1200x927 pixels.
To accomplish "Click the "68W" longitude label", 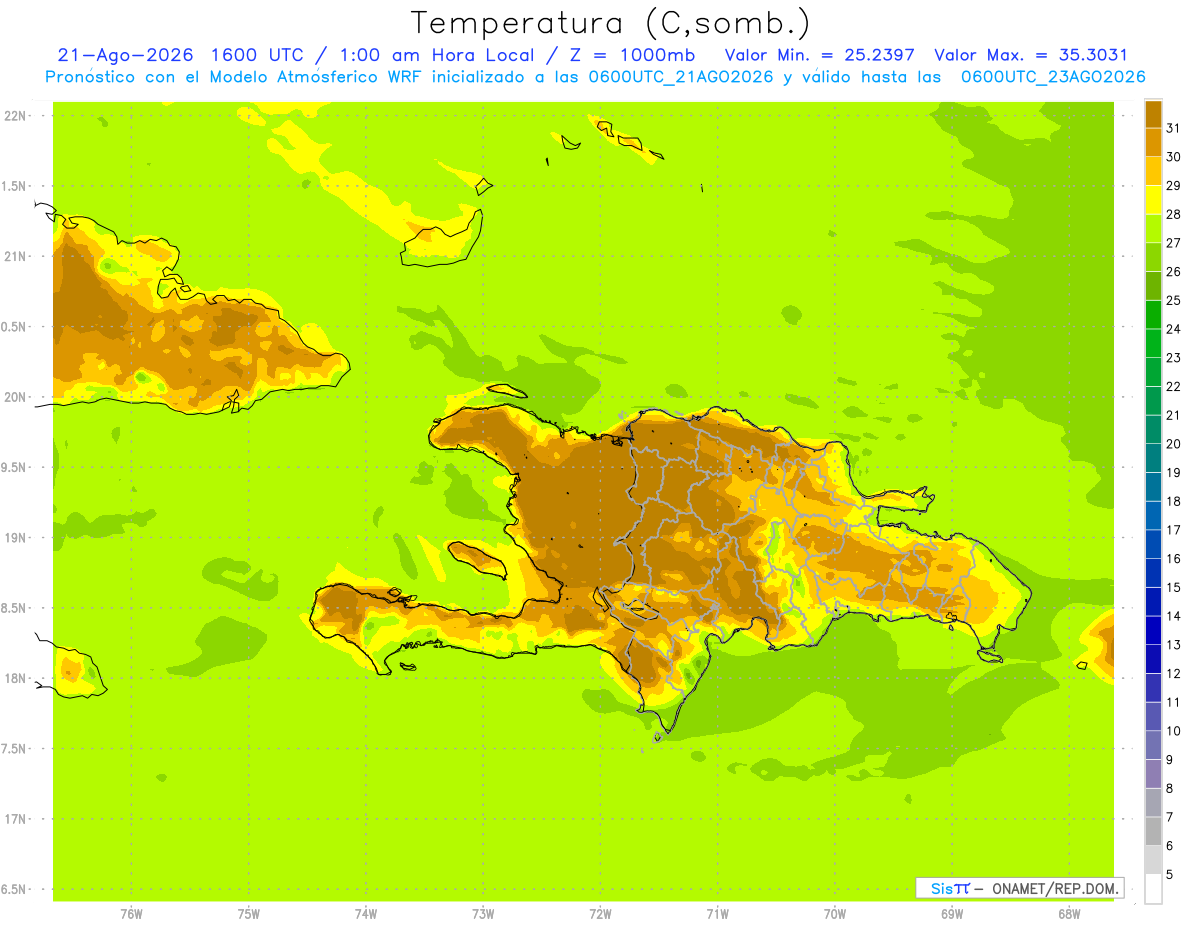I will coord(1069,913).
